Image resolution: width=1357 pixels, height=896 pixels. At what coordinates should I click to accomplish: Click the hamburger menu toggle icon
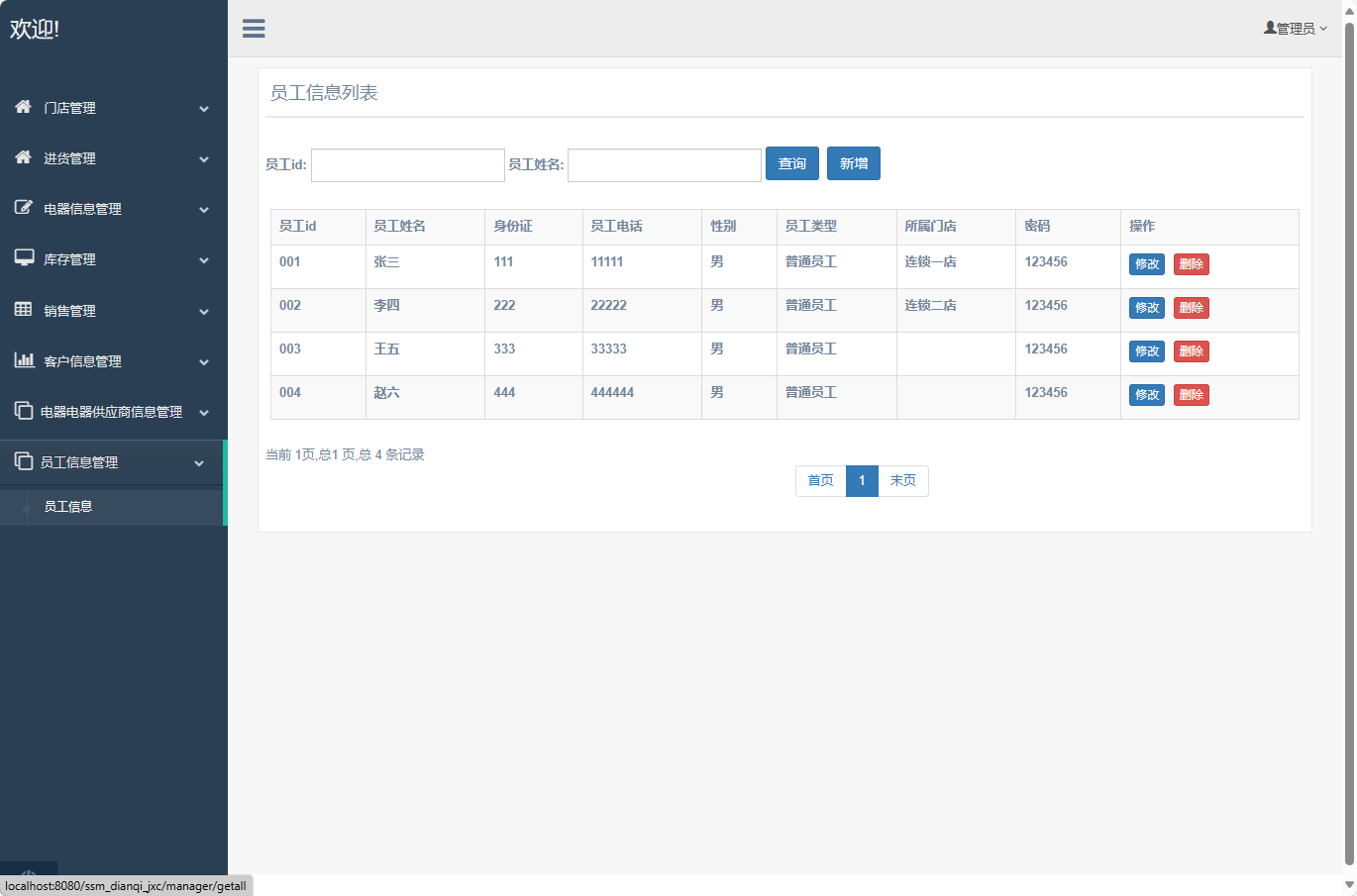click(x=254, y=29)
